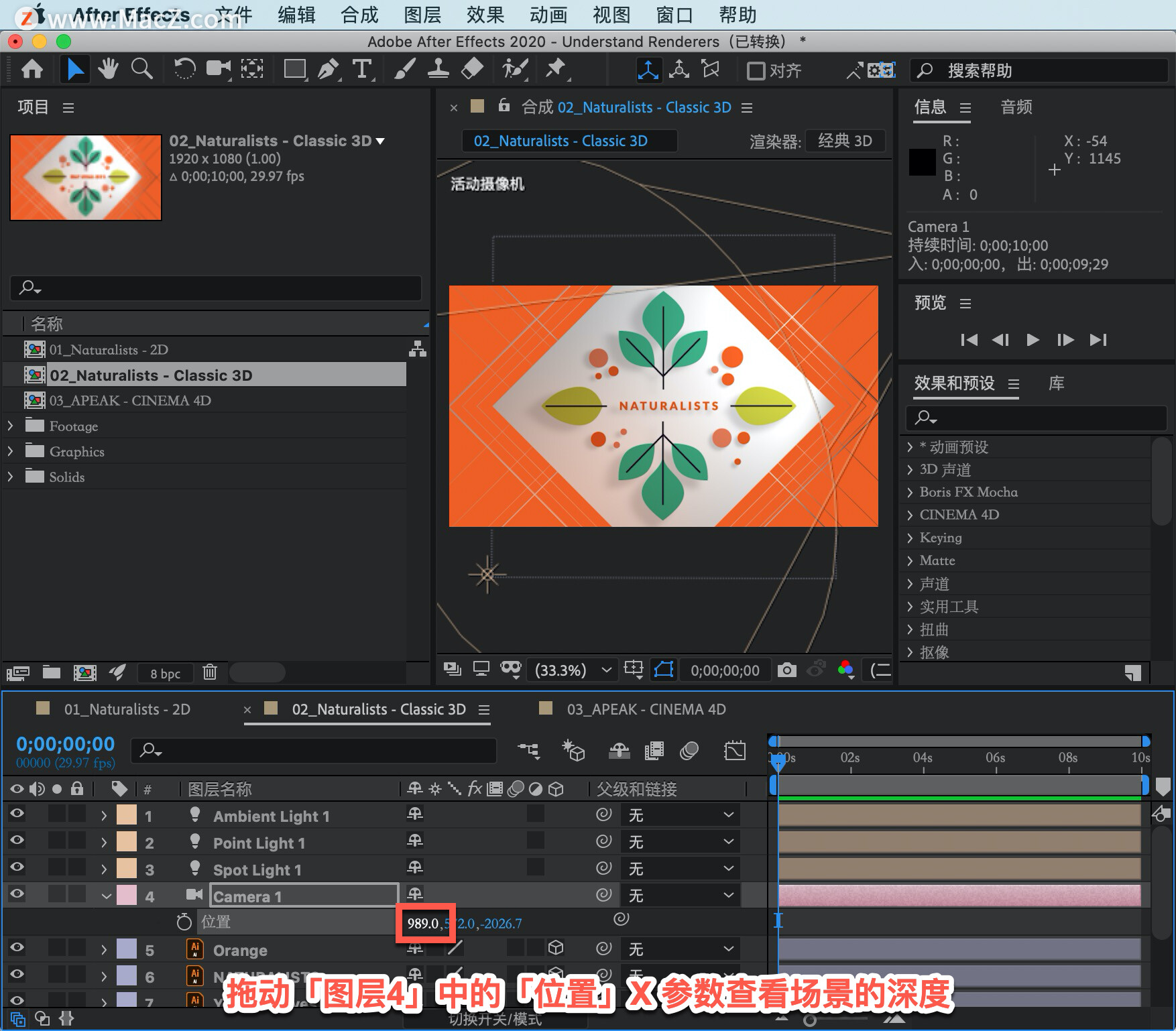
Task: Switch to the 库 panel tab
Action: click(x=1057, y=383)
